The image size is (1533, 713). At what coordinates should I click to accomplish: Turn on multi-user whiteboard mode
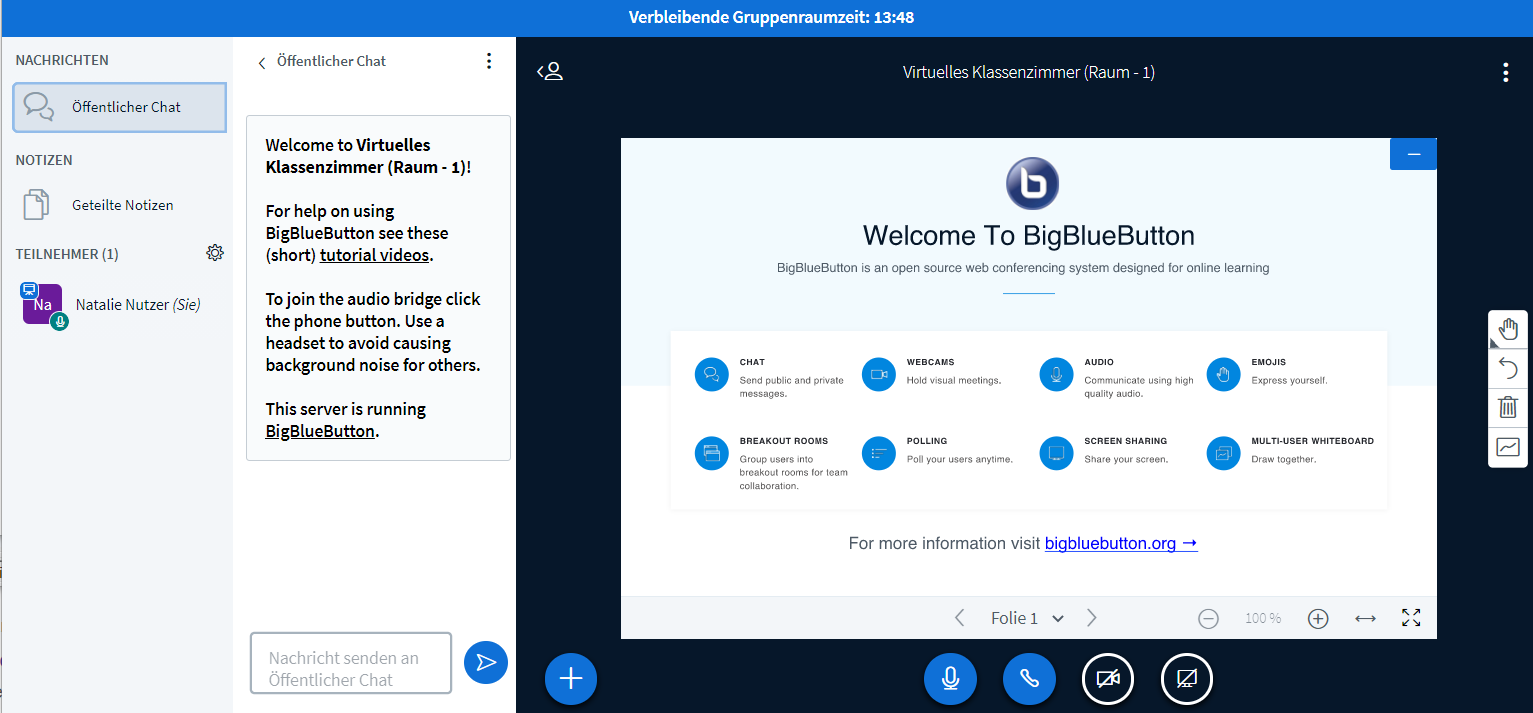point(1508,447)
